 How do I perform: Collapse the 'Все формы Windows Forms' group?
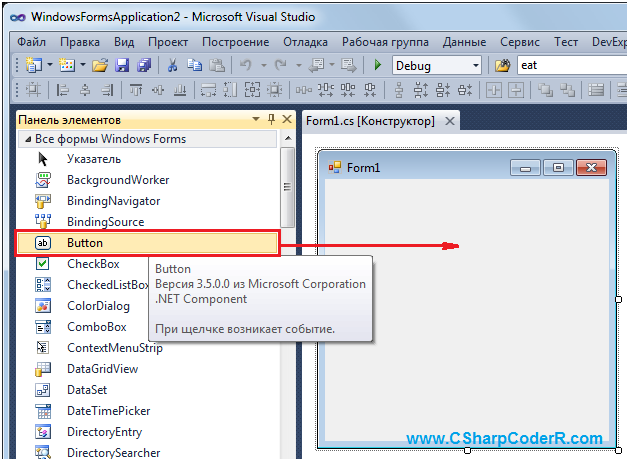pyautogui.click(x=28, y=139)
